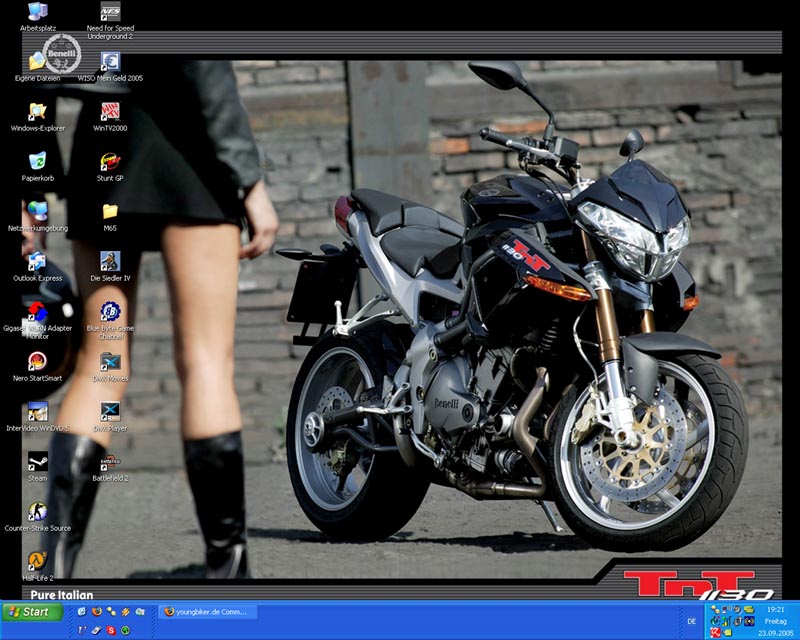800x640 pixels.
Task: Switch to the youngbiker.de taskbar window
Action: 208,612
